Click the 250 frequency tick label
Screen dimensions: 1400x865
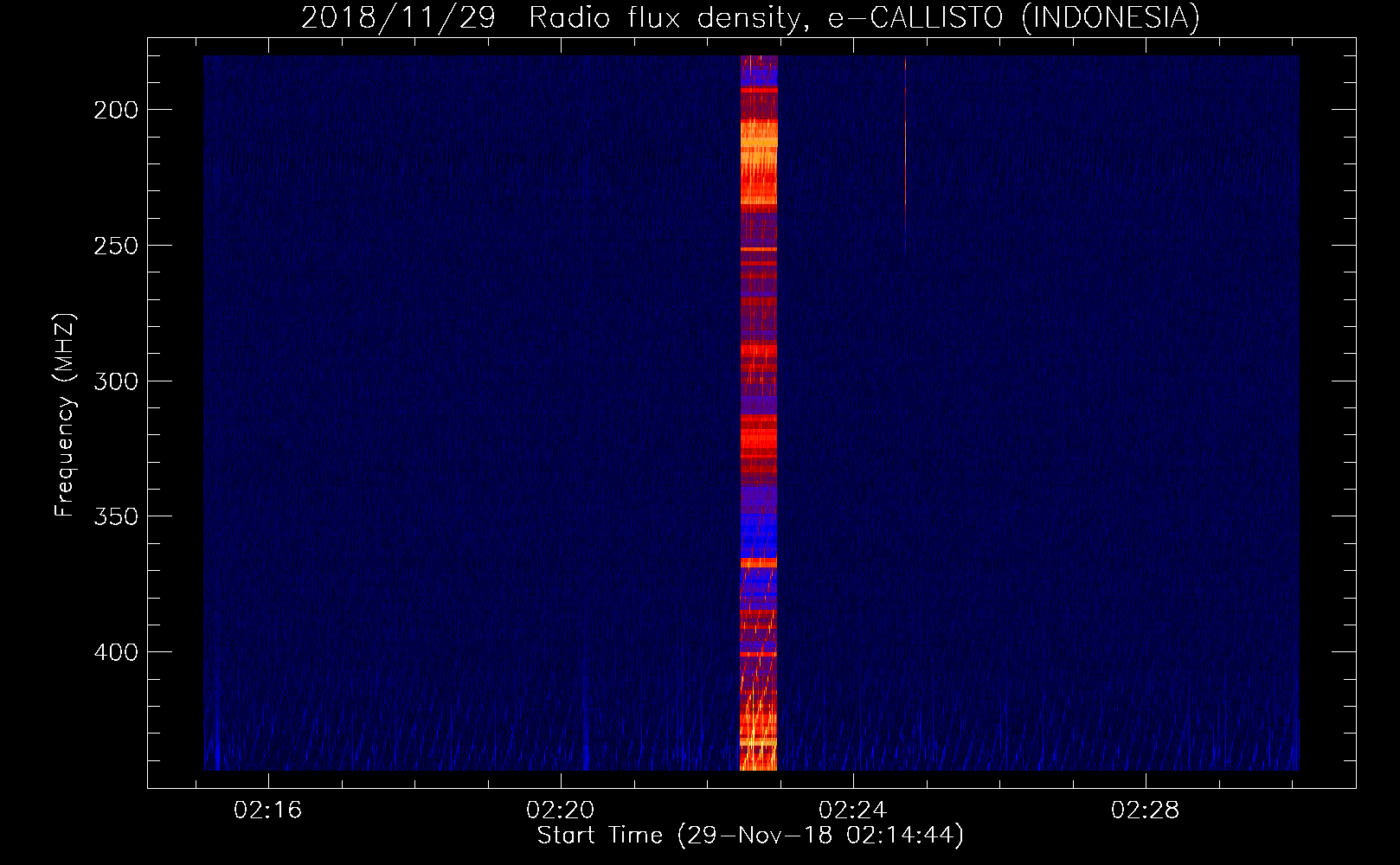pos(116,246)
